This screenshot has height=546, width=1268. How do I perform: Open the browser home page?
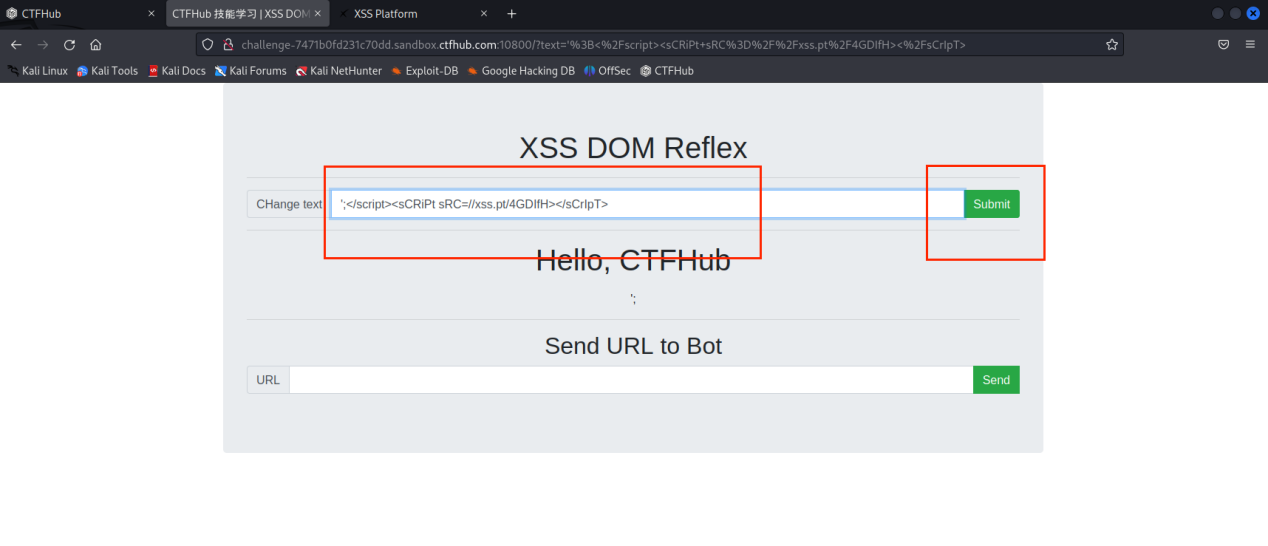coord(96,44)
